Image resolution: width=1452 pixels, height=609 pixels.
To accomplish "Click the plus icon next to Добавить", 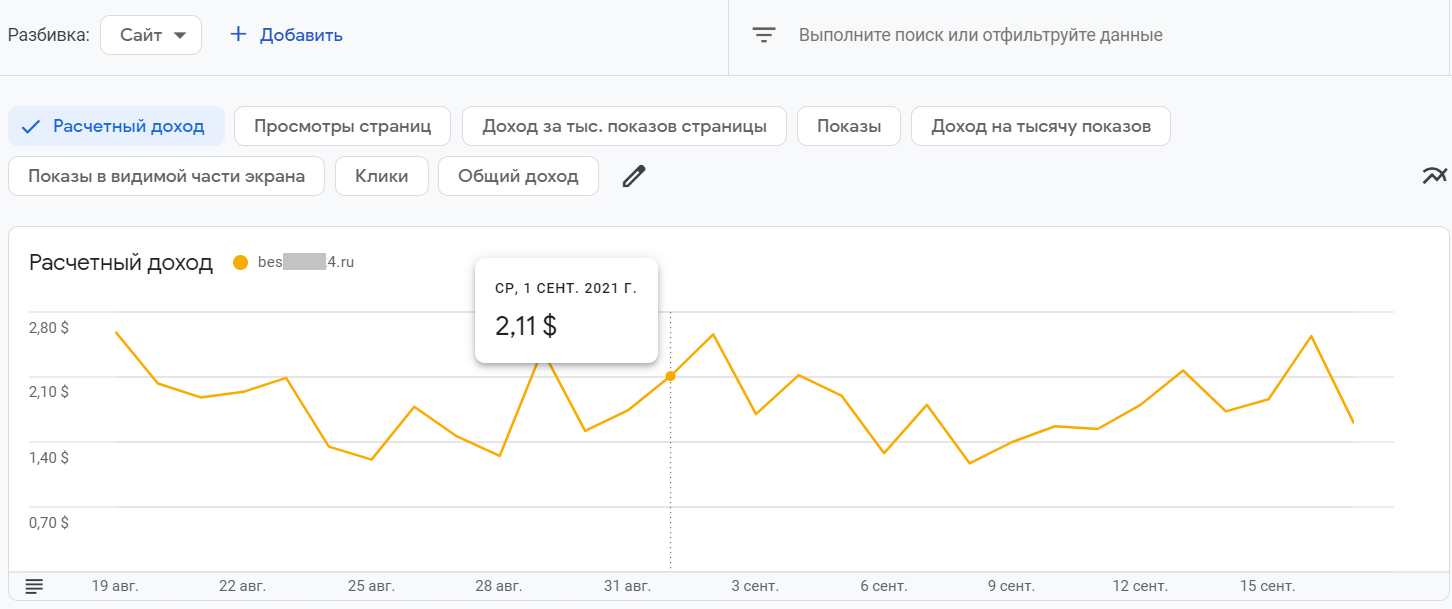I will point(238,35).
